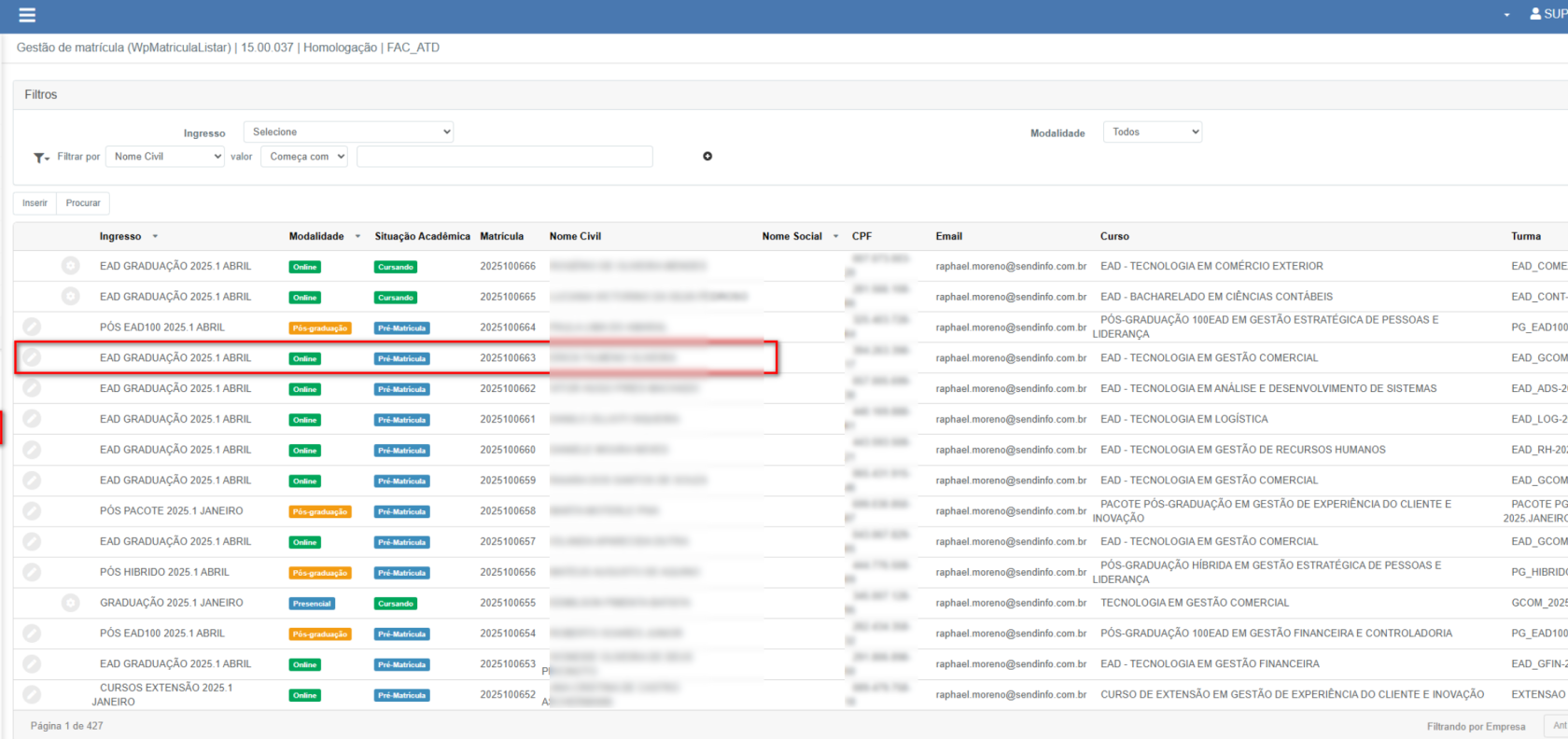Click the 'Situação Acadêmica' column header
This screenshot has width=1568, height=739.
[422, 237]
